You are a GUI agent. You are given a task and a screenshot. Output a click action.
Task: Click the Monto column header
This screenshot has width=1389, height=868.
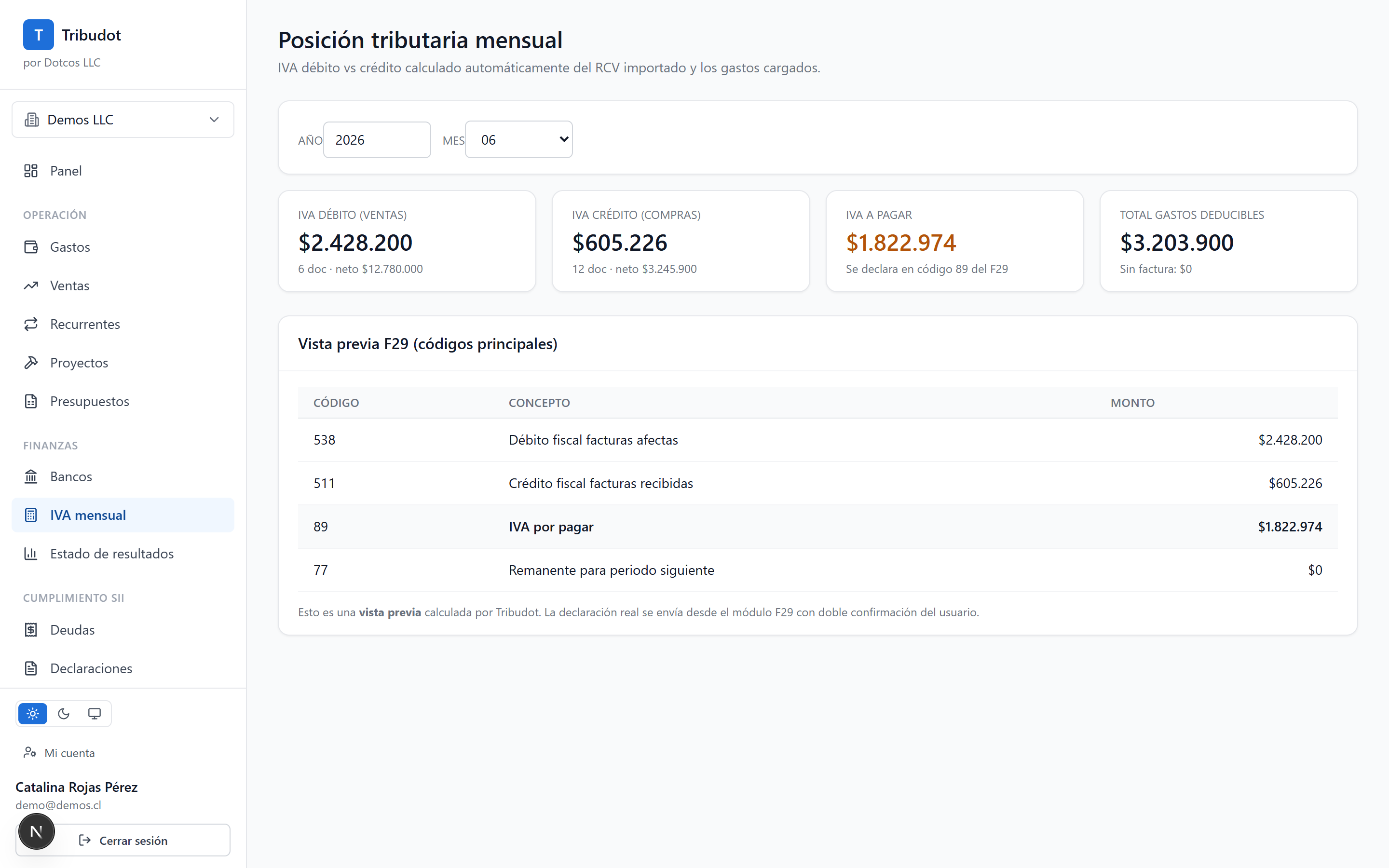pyautogui.click(x=1132, y=403)
